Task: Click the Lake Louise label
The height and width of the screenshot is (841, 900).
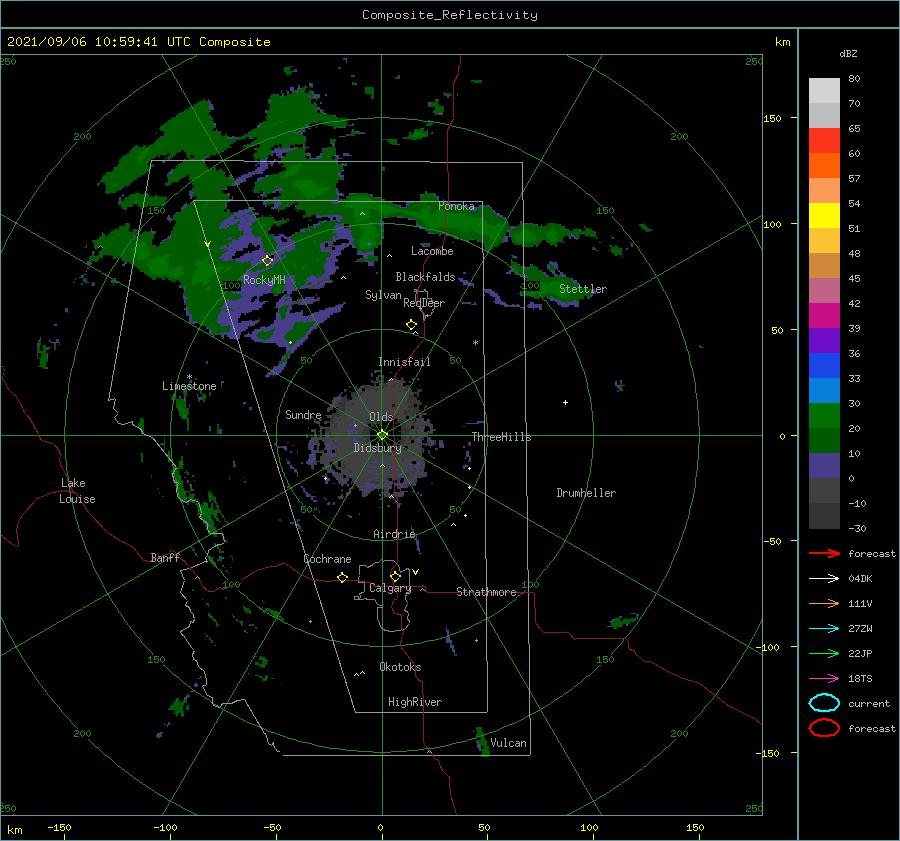Action: 77,491
